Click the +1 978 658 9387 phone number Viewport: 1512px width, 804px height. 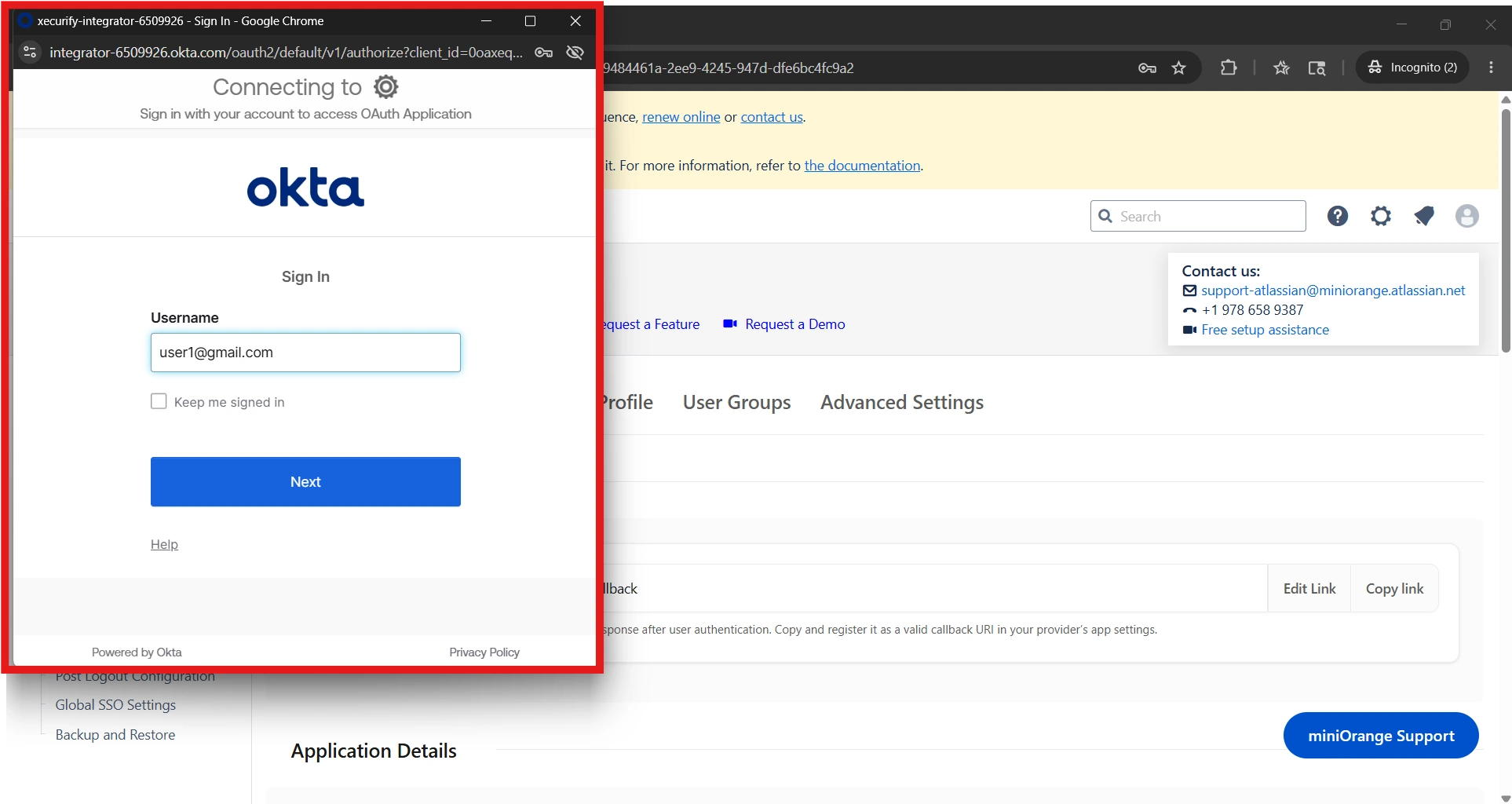(x=1252, y=310)
